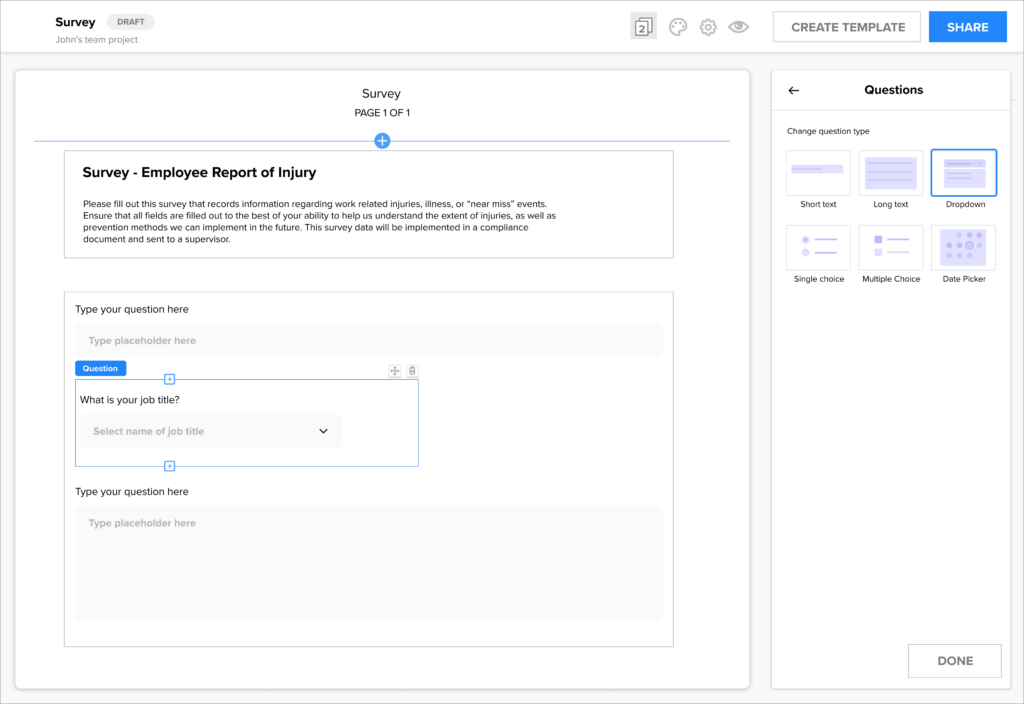Go back using the Questions panel arrow
Screen dimensions: 1024x704
pyautogui.click(x=793, y=90)
